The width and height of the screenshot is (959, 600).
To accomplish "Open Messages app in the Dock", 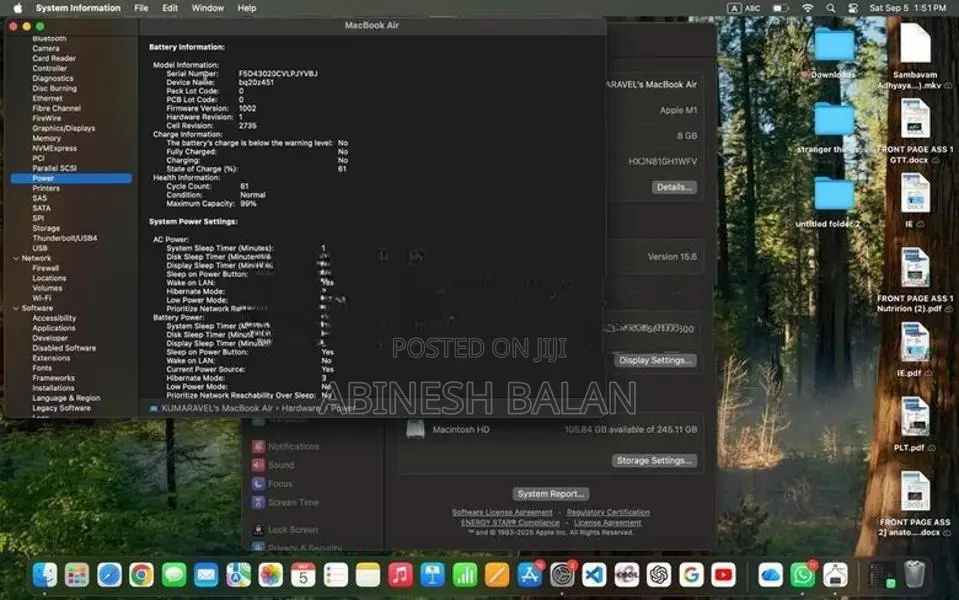I will pos(174,575).
